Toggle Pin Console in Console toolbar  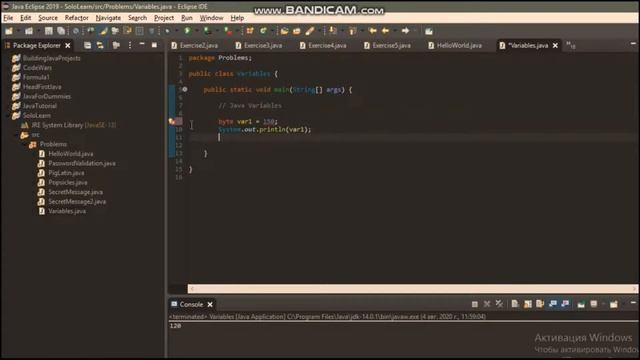tap(581, 304)
